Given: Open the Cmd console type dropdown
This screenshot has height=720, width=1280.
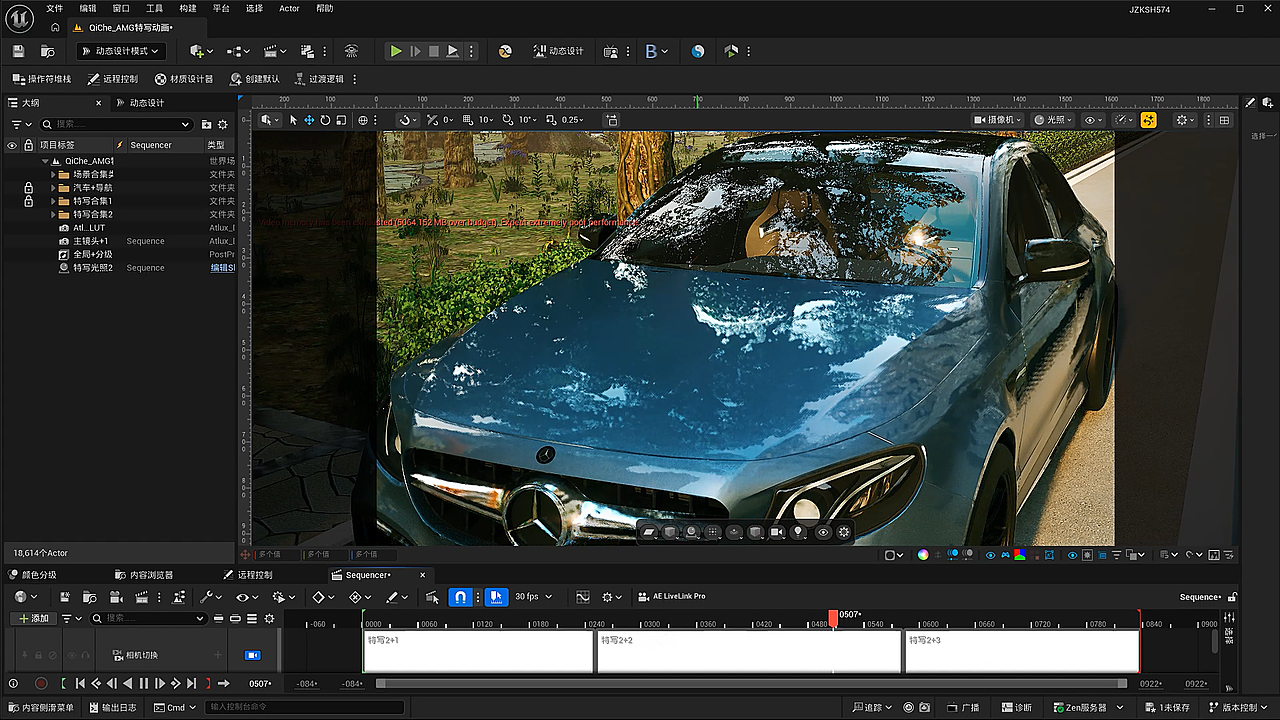Looking at the screenshot, I should (x=176, y=708).
